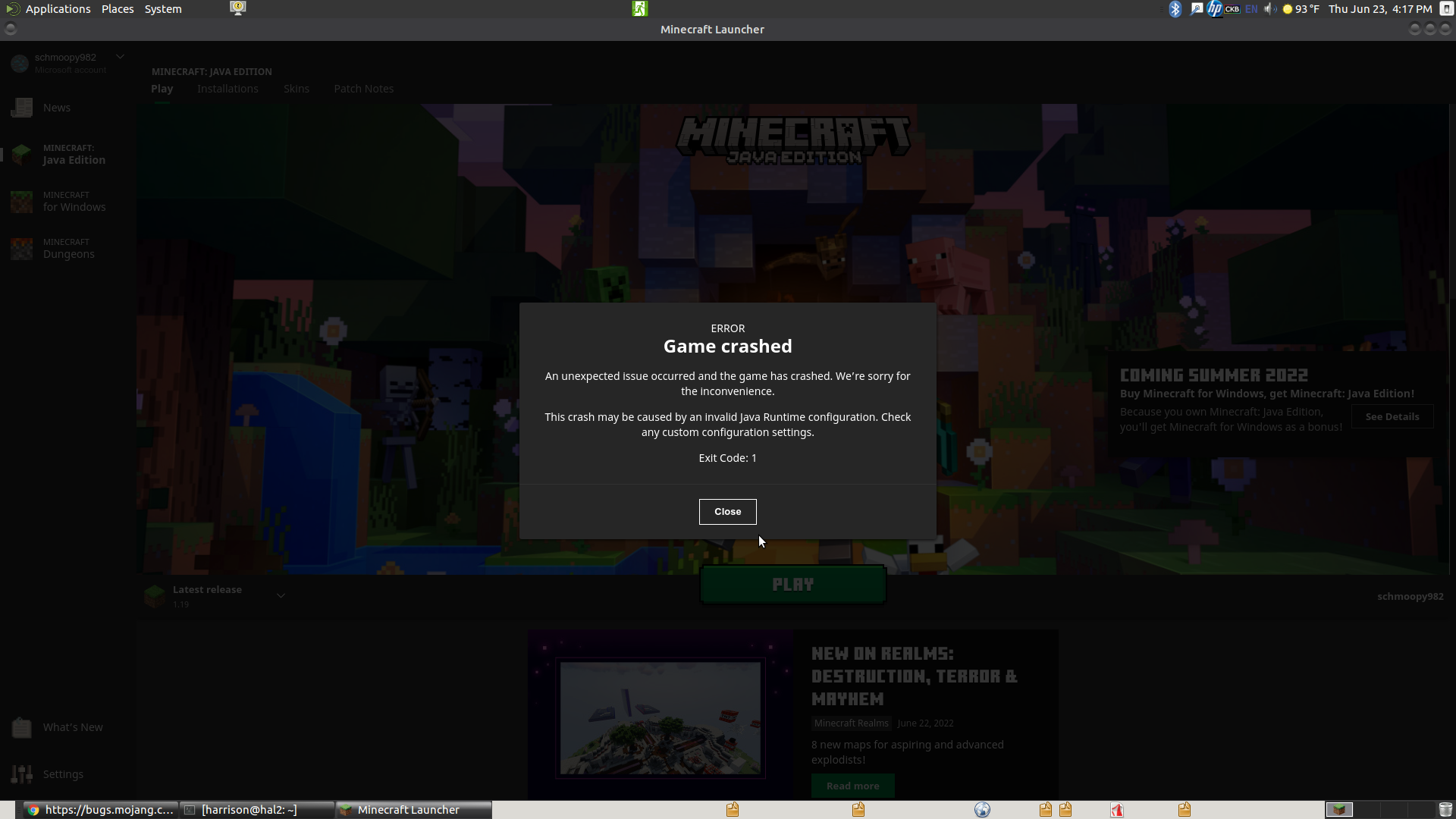
Task: Open the Minecraft Dungeons sidebar icon
Action: pyautogui.click(x=22, y=249)
